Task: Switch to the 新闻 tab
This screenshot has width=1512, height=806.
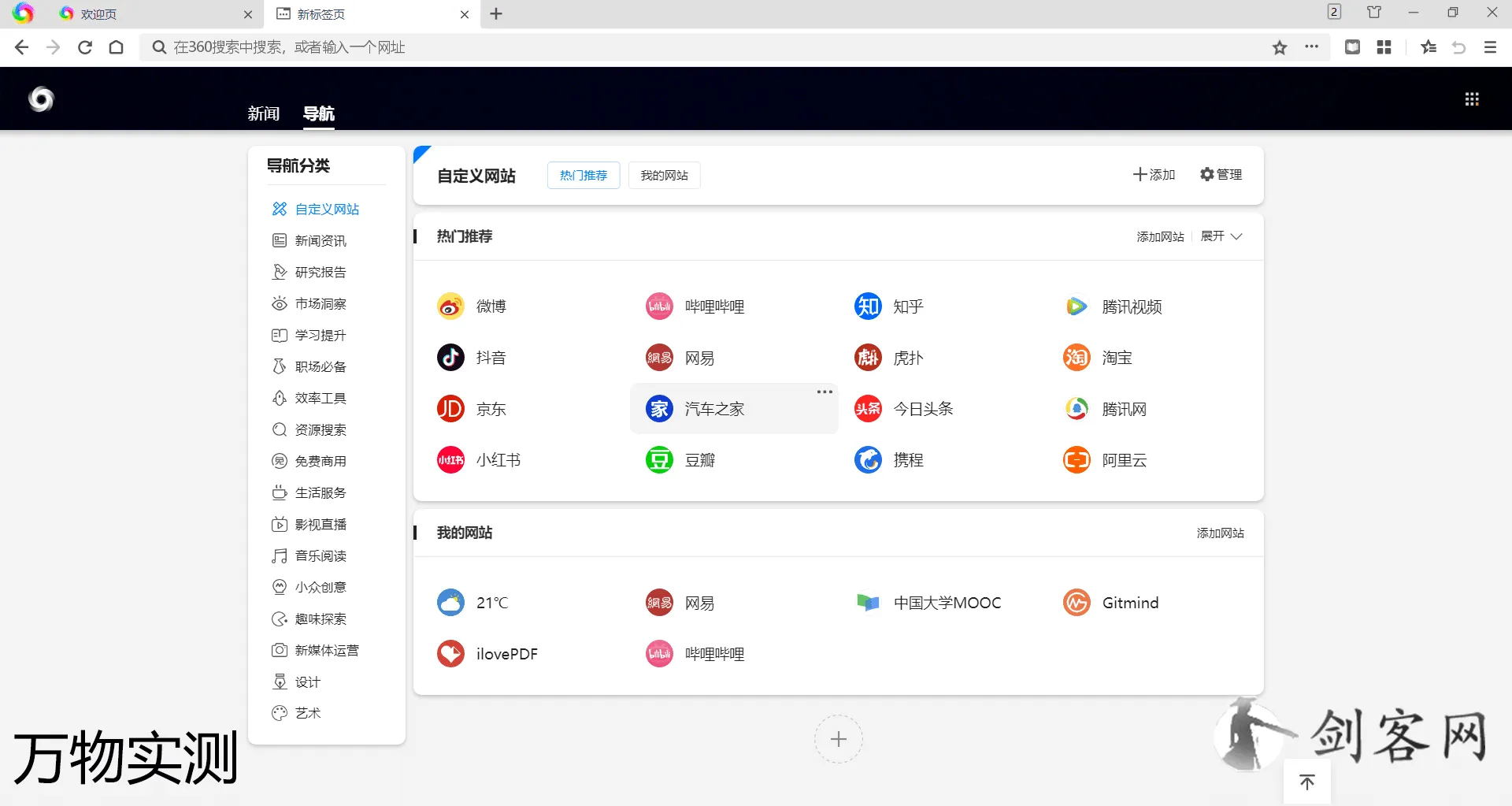Action: coord(264,113)
